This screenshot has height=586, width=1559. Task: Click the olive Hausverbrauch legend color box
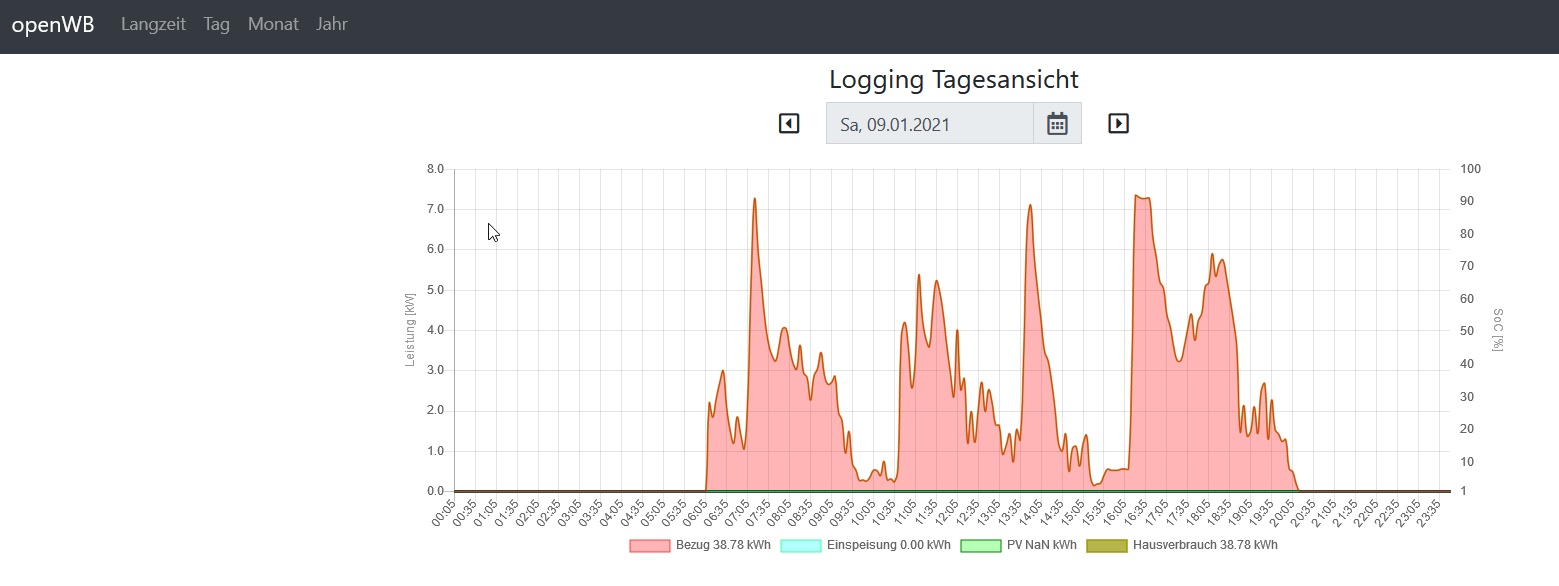coord(1106,546)
